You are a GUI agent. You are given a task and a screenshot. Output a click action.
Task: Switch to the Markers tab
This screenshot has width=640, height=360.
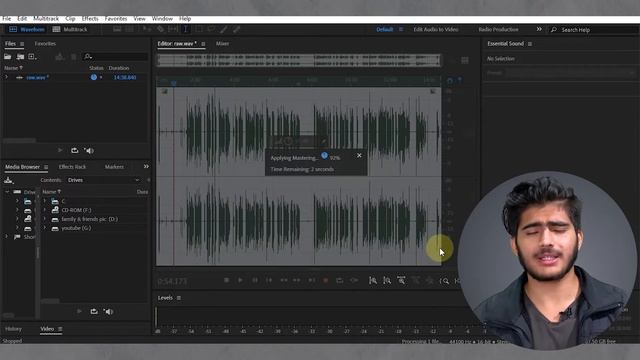[114, 167]
